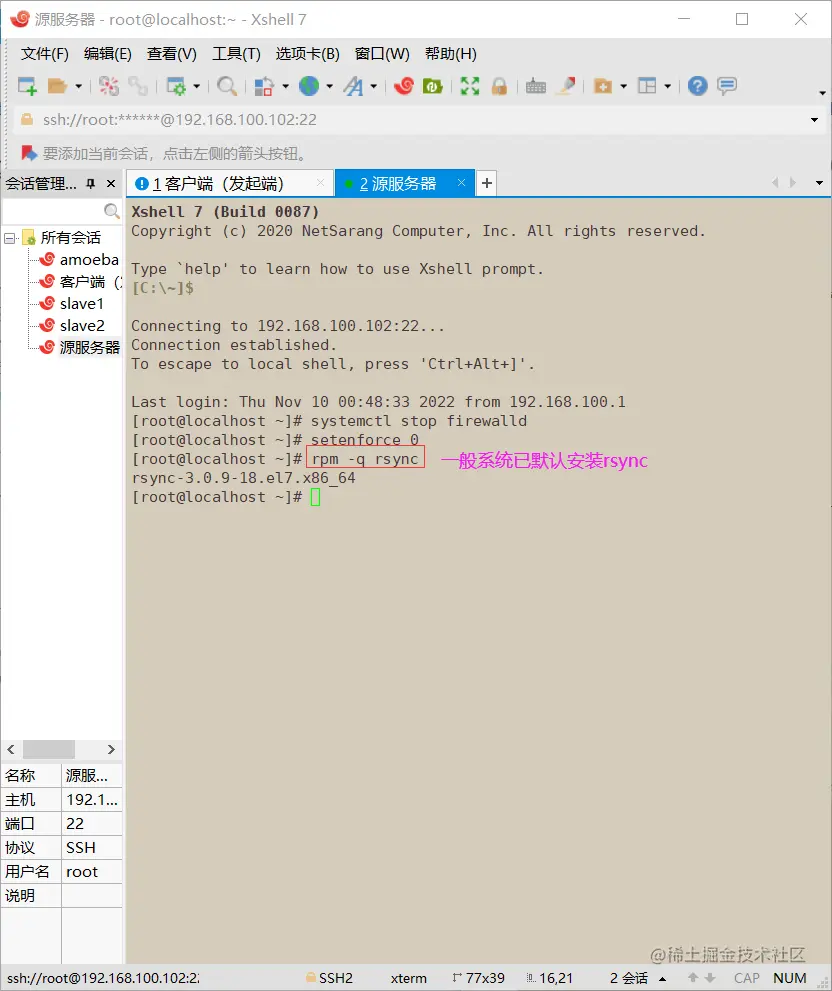Launch Xftp with the green icon
The width and height of the screenshot is (832, 991).
pyautogui.click(x=432, y=86)
